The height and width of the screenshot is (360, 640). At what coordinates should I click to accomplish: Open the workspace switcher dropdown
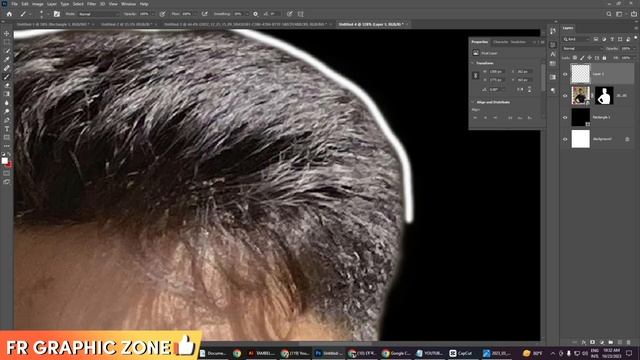pyautogui.click(x=621, y=14)
